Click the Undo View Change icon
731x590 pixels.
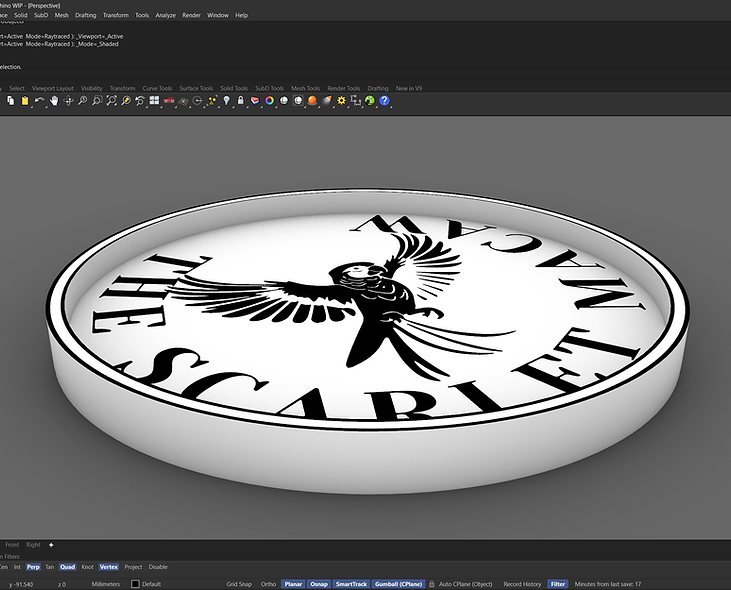click(x=140, y=100)
